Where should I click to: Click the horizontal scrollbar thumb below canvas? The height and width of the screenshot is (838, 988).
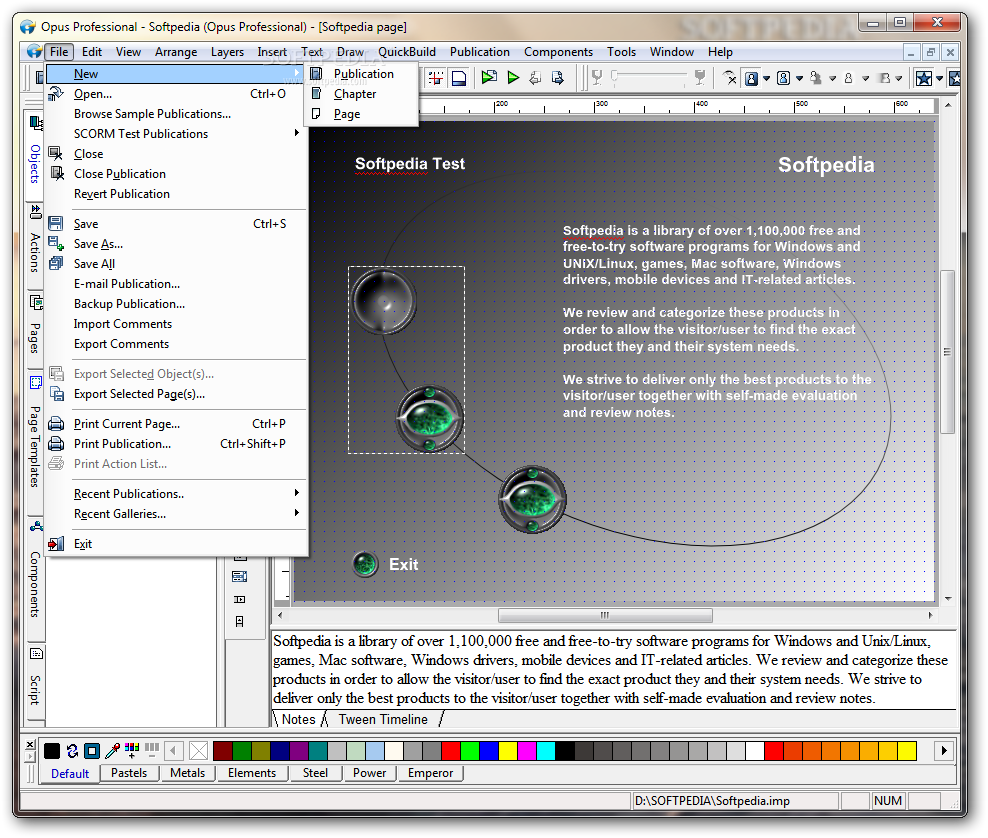(x=605, y=615)
